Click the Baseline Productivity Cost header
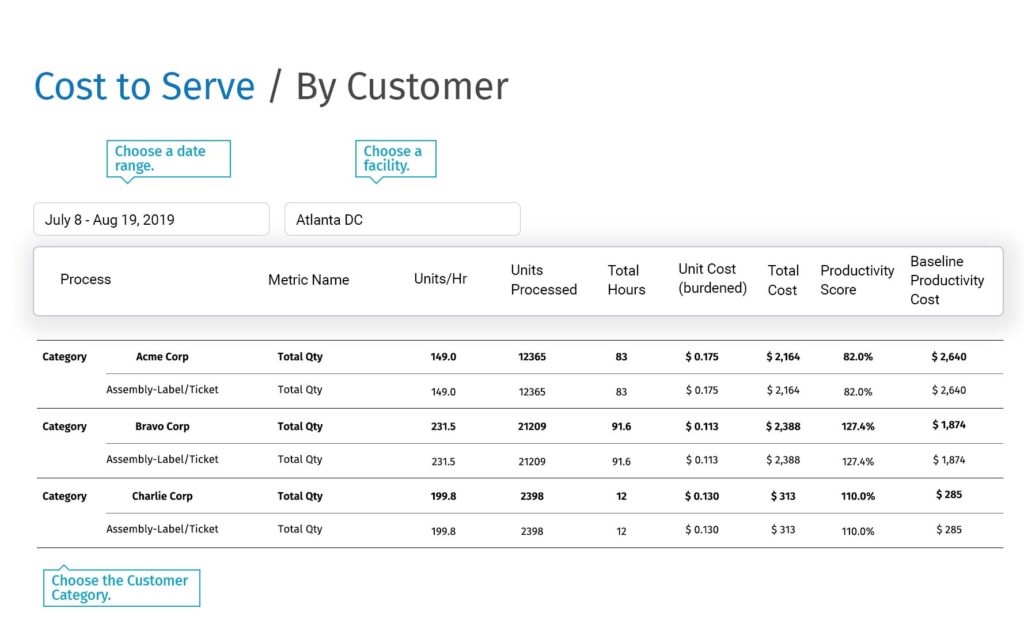The image size is (1024, 642). tap(947, 280)
